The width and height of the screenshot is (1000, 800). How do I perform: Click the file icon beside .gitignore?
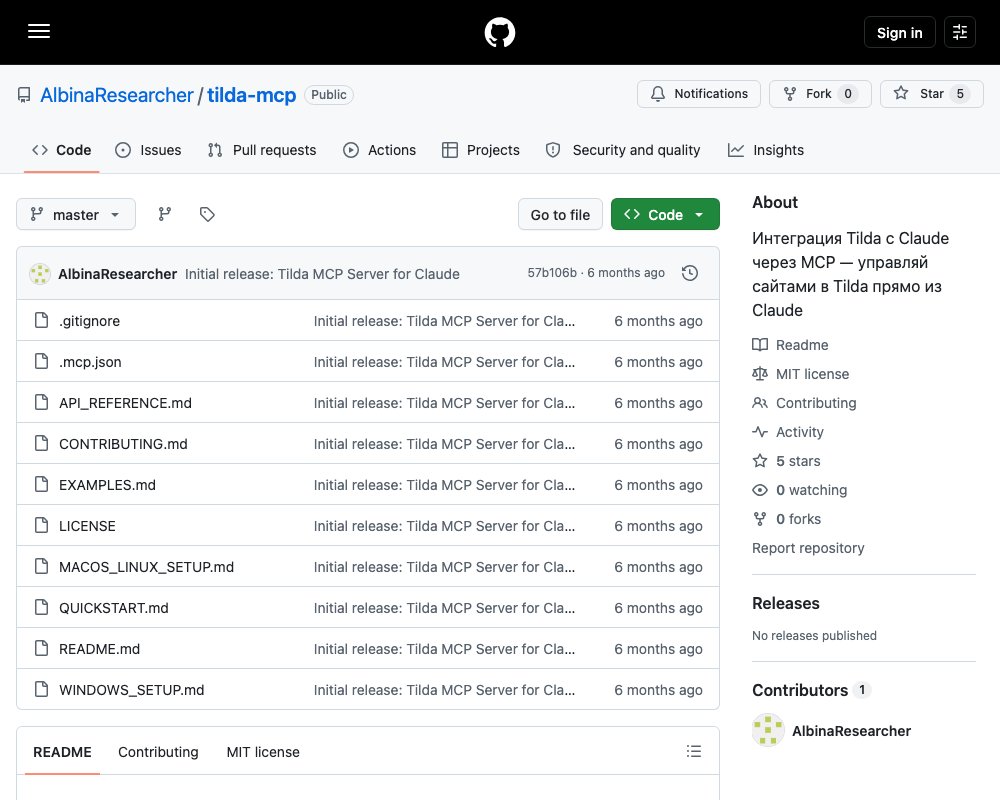(x=41, y=320)
